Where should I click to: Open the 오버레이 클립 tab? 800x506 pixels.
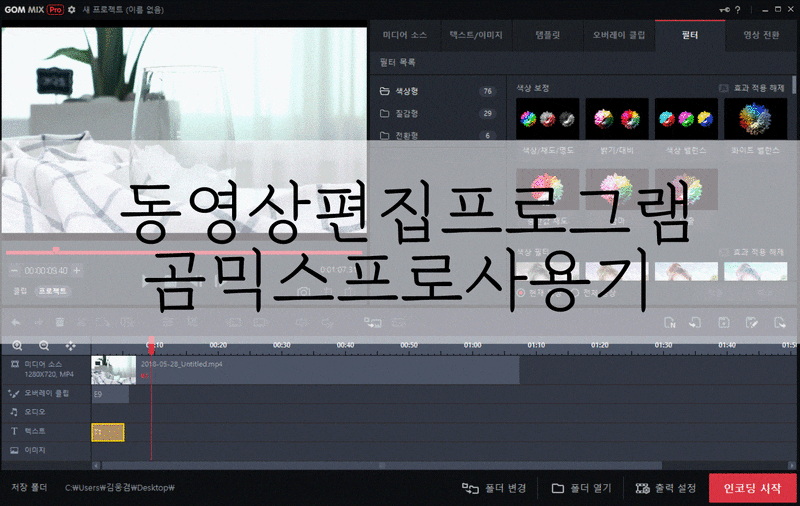pyautogui.click(x=619, y=35)
